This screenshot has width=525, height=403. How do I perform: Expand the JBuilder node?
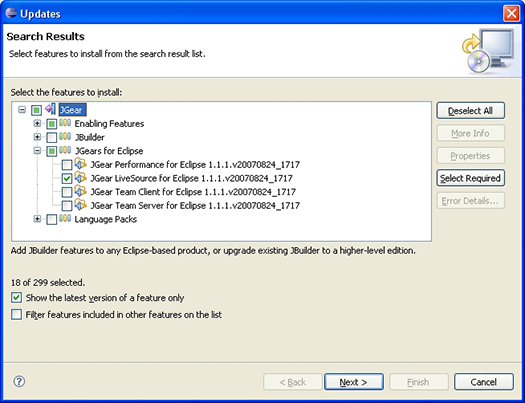click(x=37, y=137)
